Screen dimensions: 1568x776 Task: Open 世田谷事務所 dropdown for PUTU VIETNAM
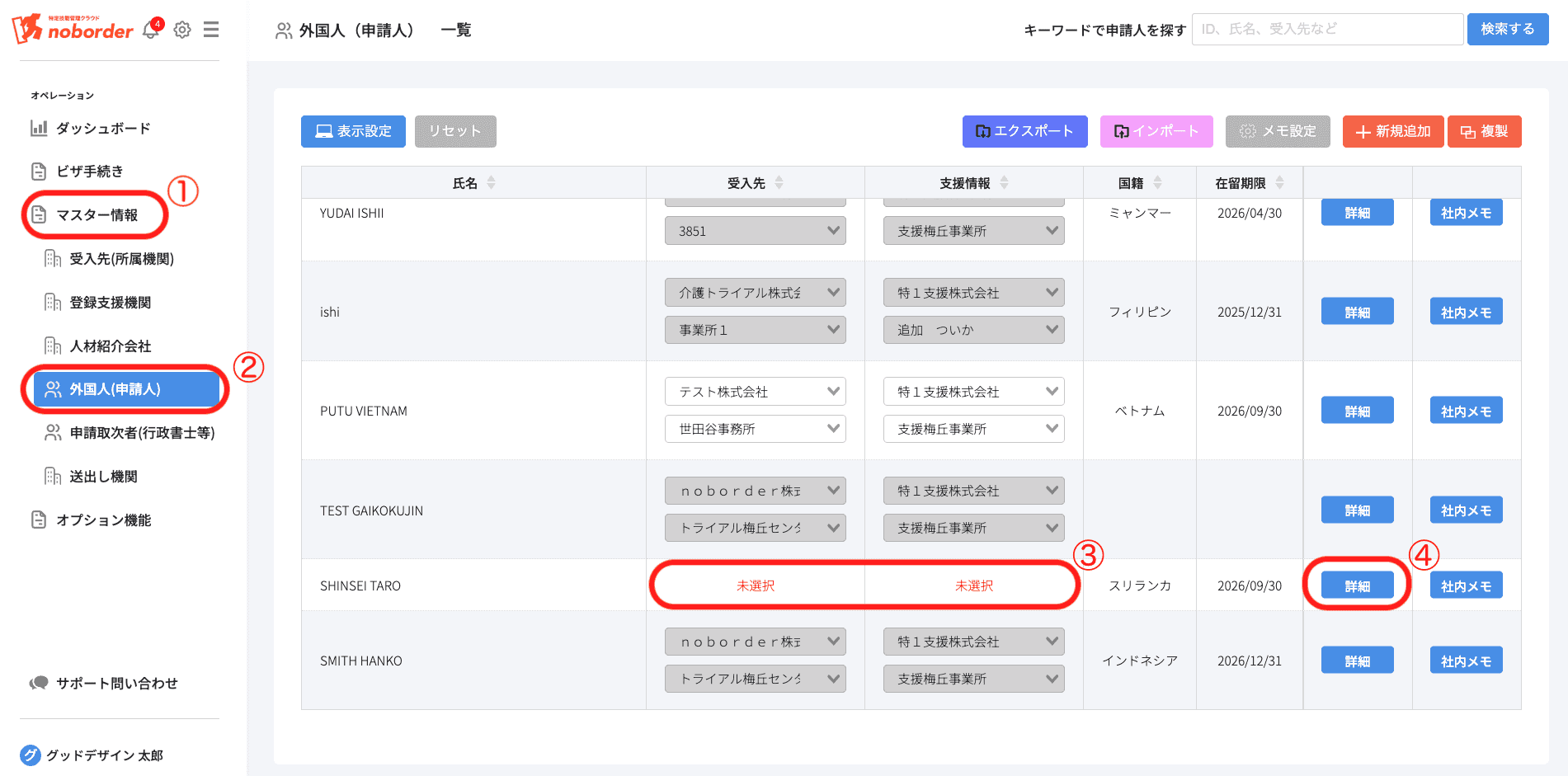pyautogui.click(x=755, y=429)
